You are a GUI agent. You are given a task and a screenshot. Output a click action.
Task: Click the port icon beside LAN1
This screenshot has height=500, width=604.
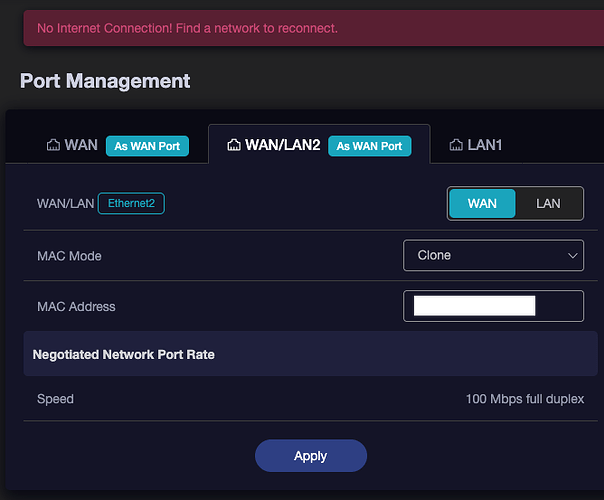point(456,146)
